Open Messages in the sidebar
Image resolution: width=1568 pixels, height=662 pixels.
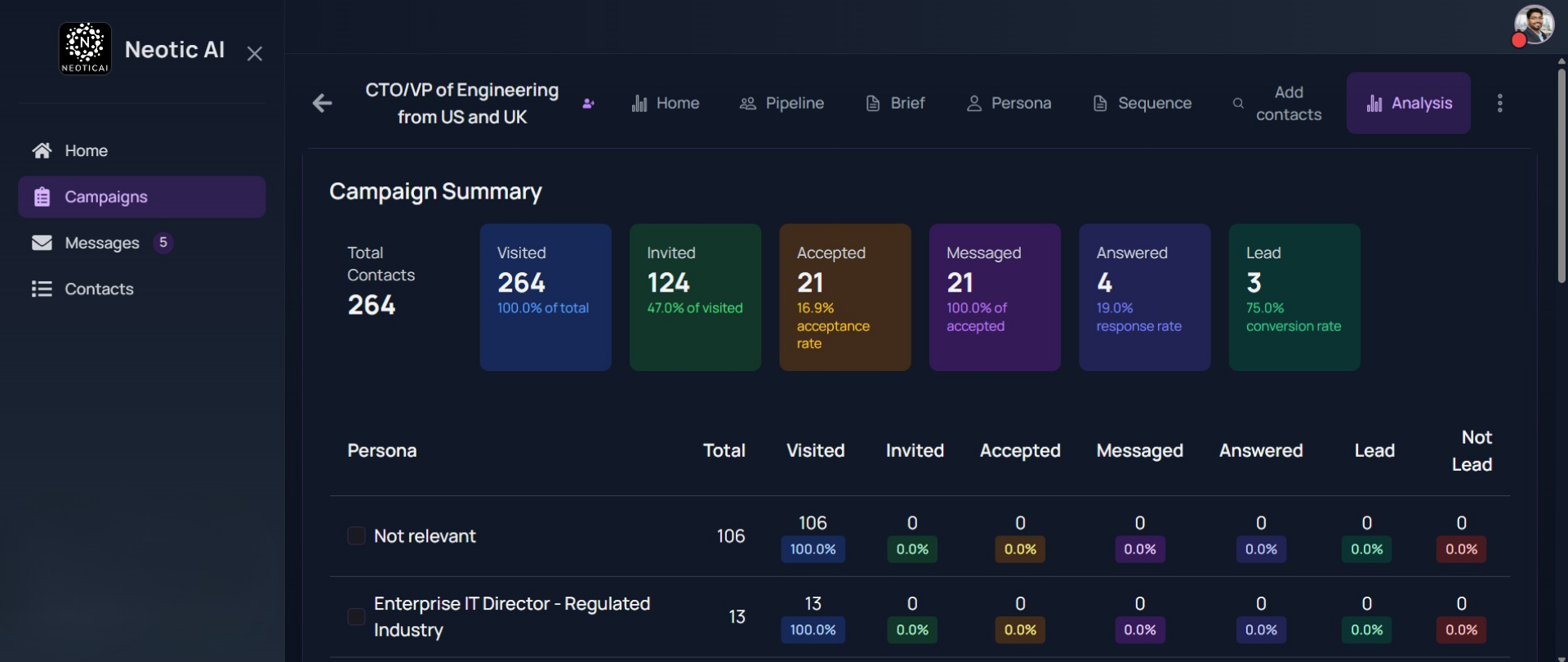tap(142, 243)
